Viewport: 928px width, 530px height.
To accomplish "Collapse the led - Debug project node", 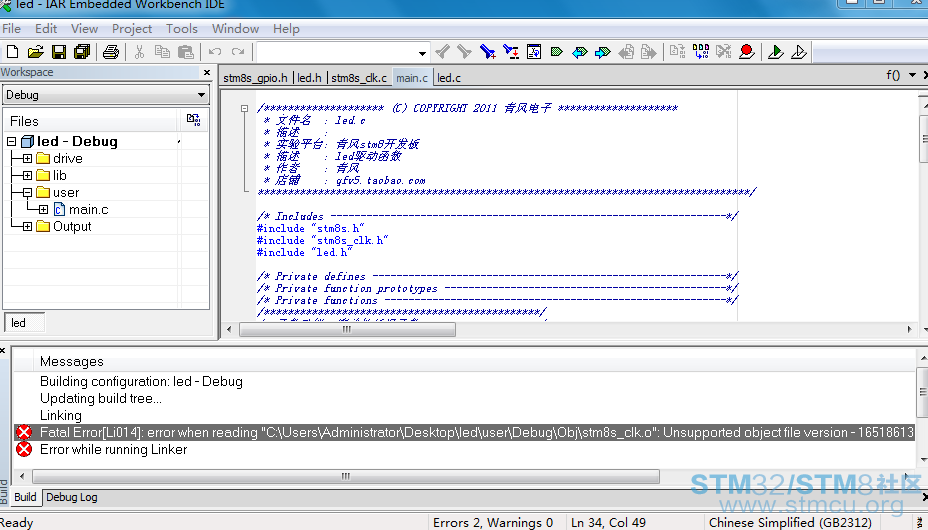I will click(x=11, y=141).
